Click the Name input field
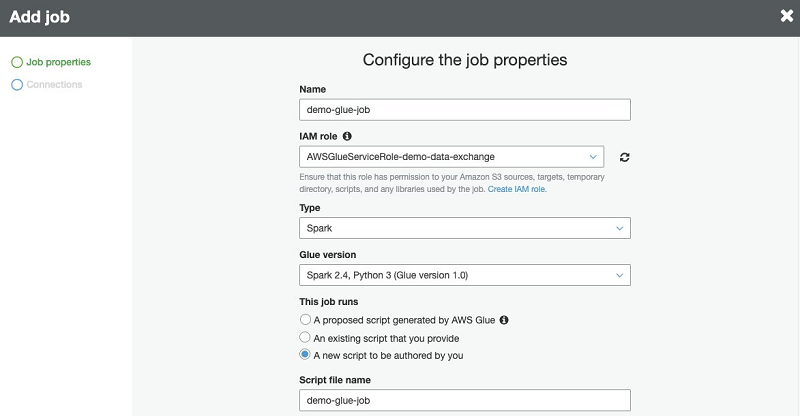The height and width of the screenshot is (416, 800). pos(465,110)
